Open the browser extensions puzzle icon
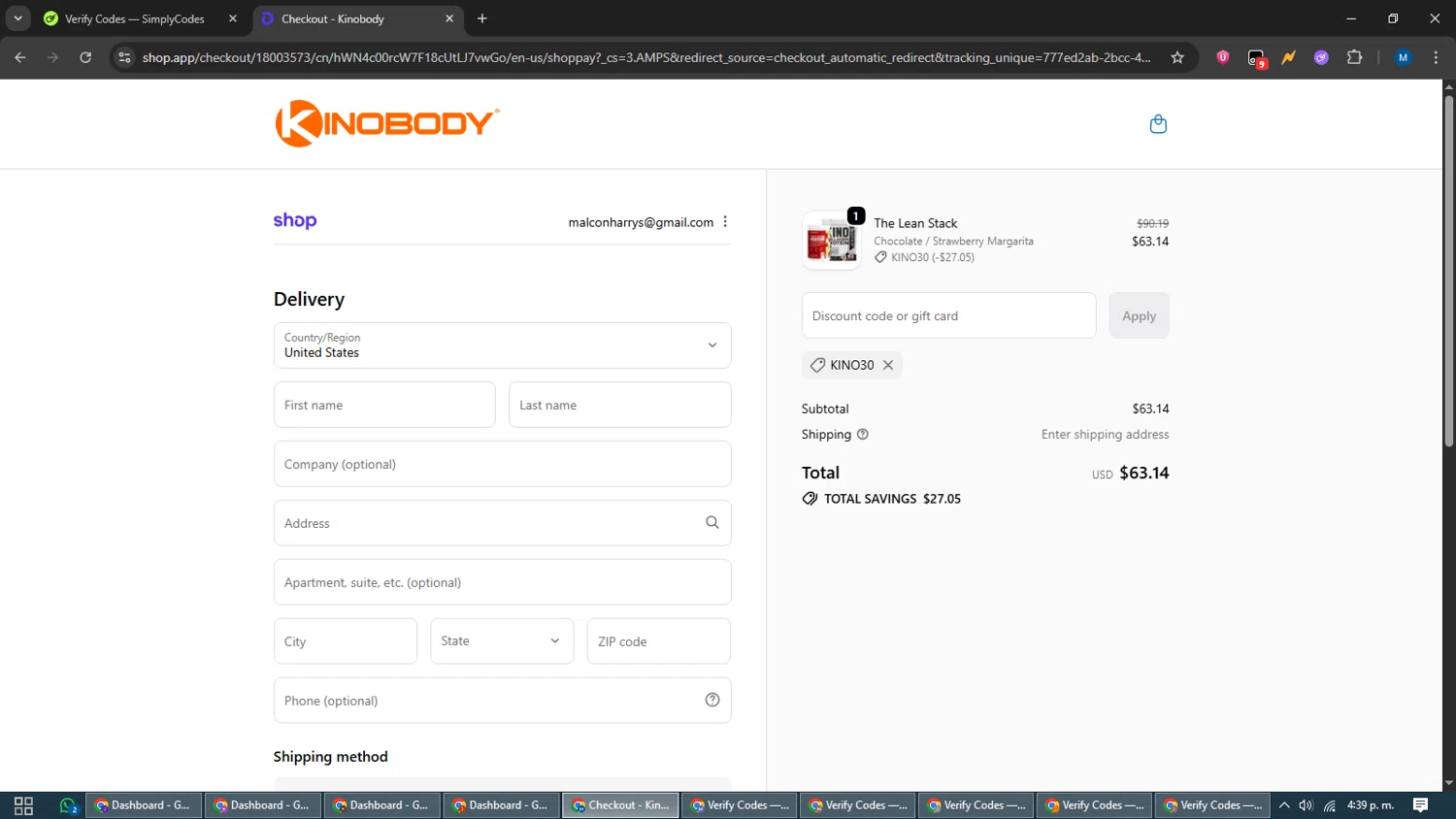The image size is (1456, 819). [x=1354, y=57]
